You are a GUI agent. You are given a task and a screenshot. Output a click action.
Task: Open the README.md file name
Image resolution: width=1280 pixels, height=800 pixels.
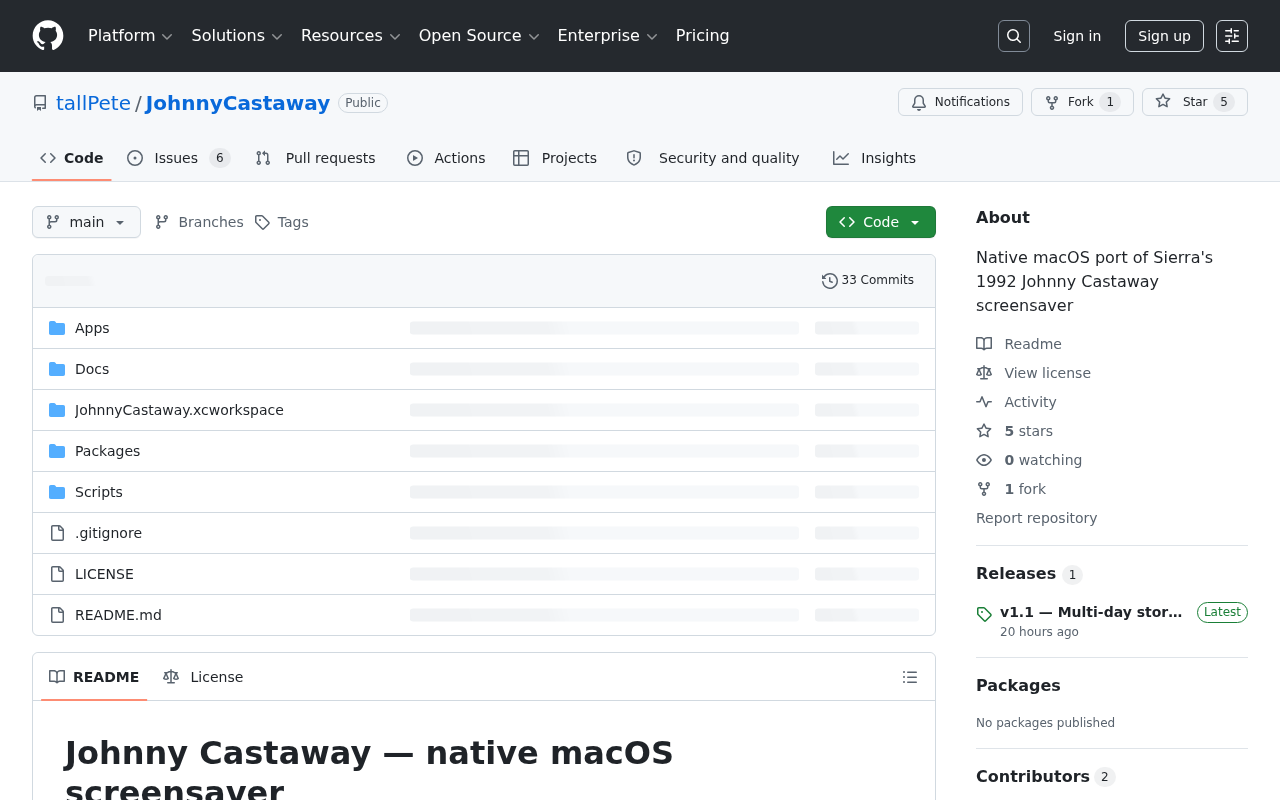coord(118,615)
